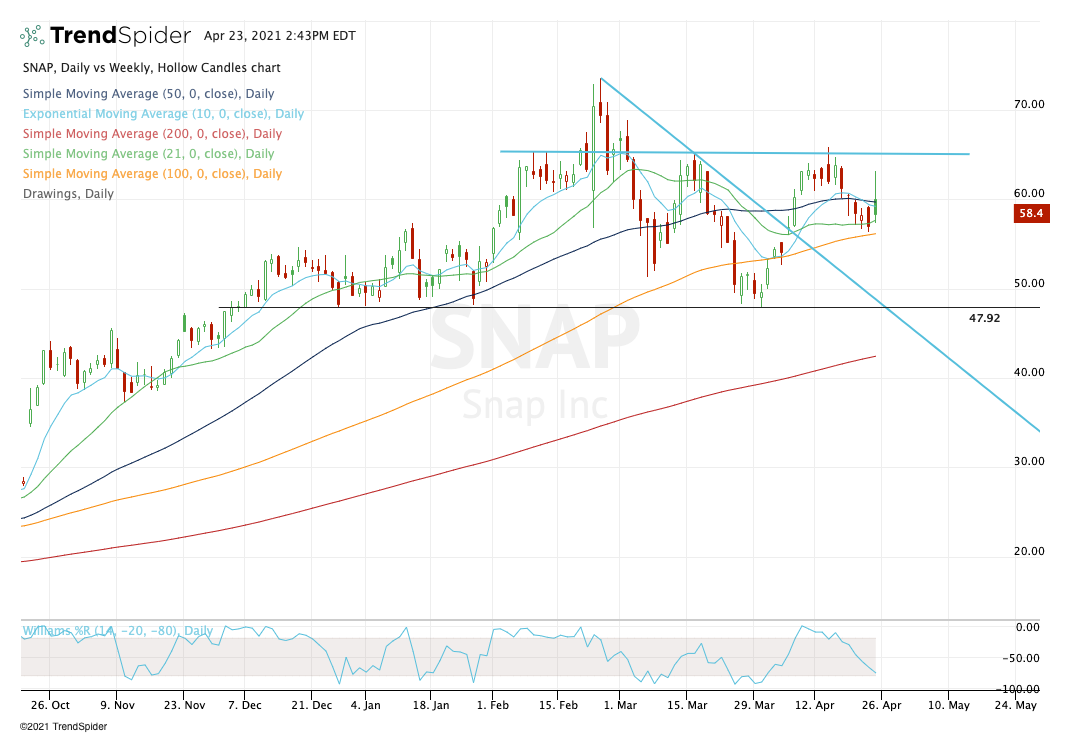Click the 21. Dec date axis label
The image size is (1070, 736).
tap(311, 705)
